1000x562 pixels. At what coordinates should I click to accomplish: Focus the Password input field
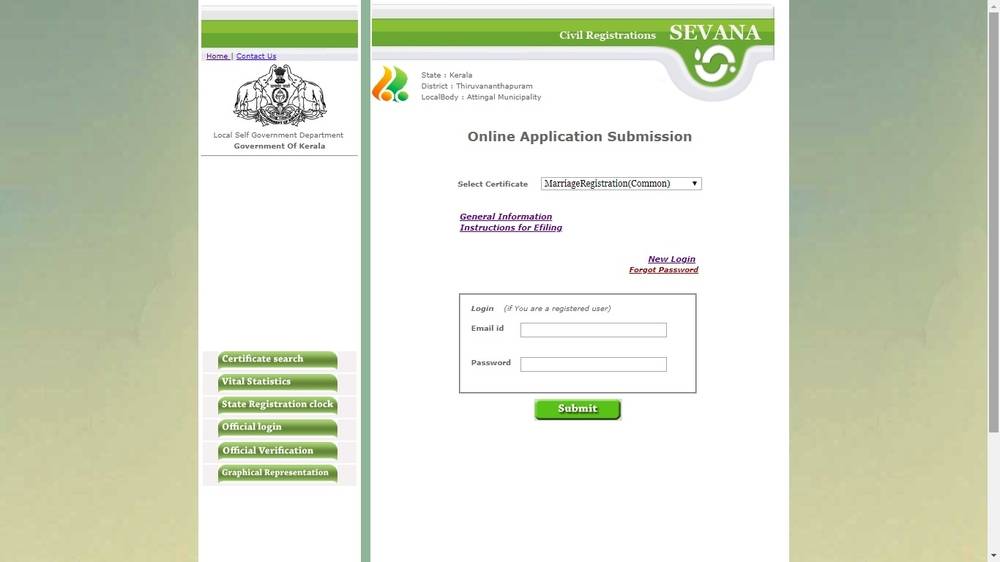(x=593, y=364)
